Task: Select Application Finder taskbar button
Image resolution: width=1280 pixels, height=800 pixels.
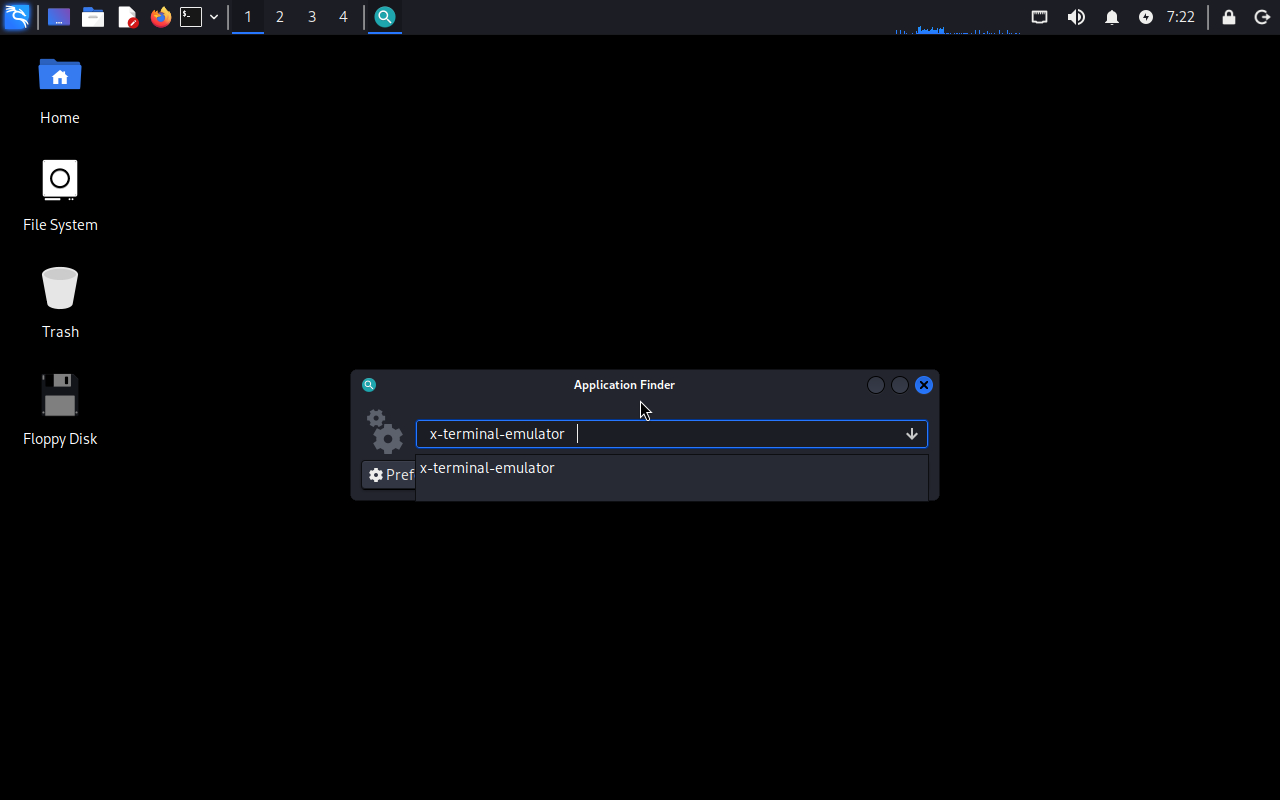Action: 385,17
